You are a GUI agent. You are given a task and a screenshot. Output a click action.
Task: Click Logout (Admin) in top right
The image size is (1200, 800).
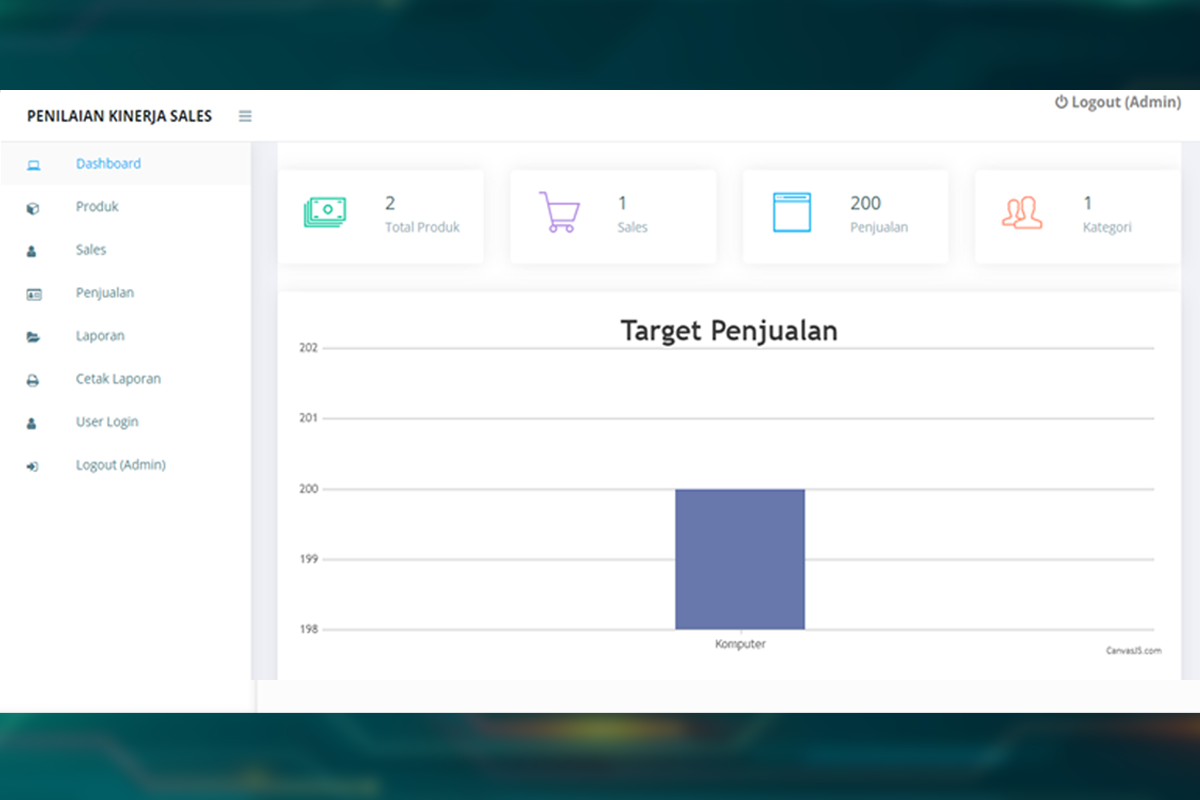click(1118, 102)
